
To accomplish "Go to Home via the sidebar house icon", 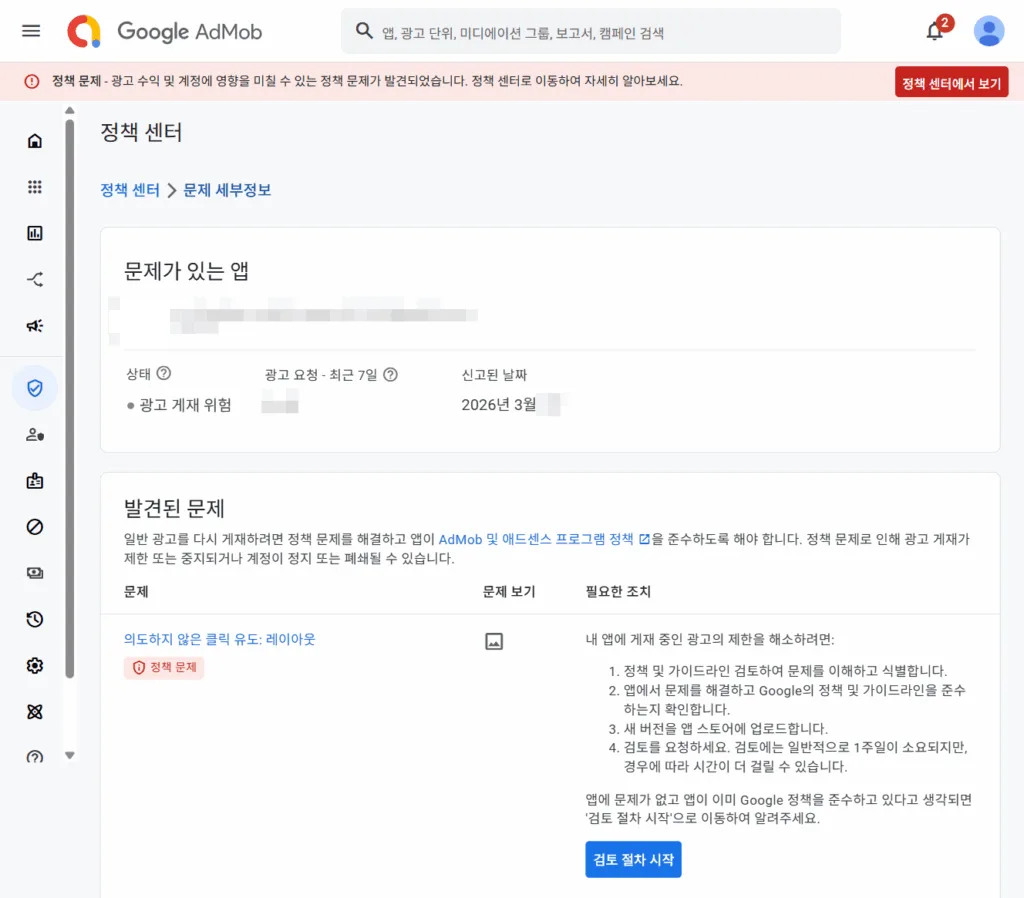I will (x=35, y=140).
